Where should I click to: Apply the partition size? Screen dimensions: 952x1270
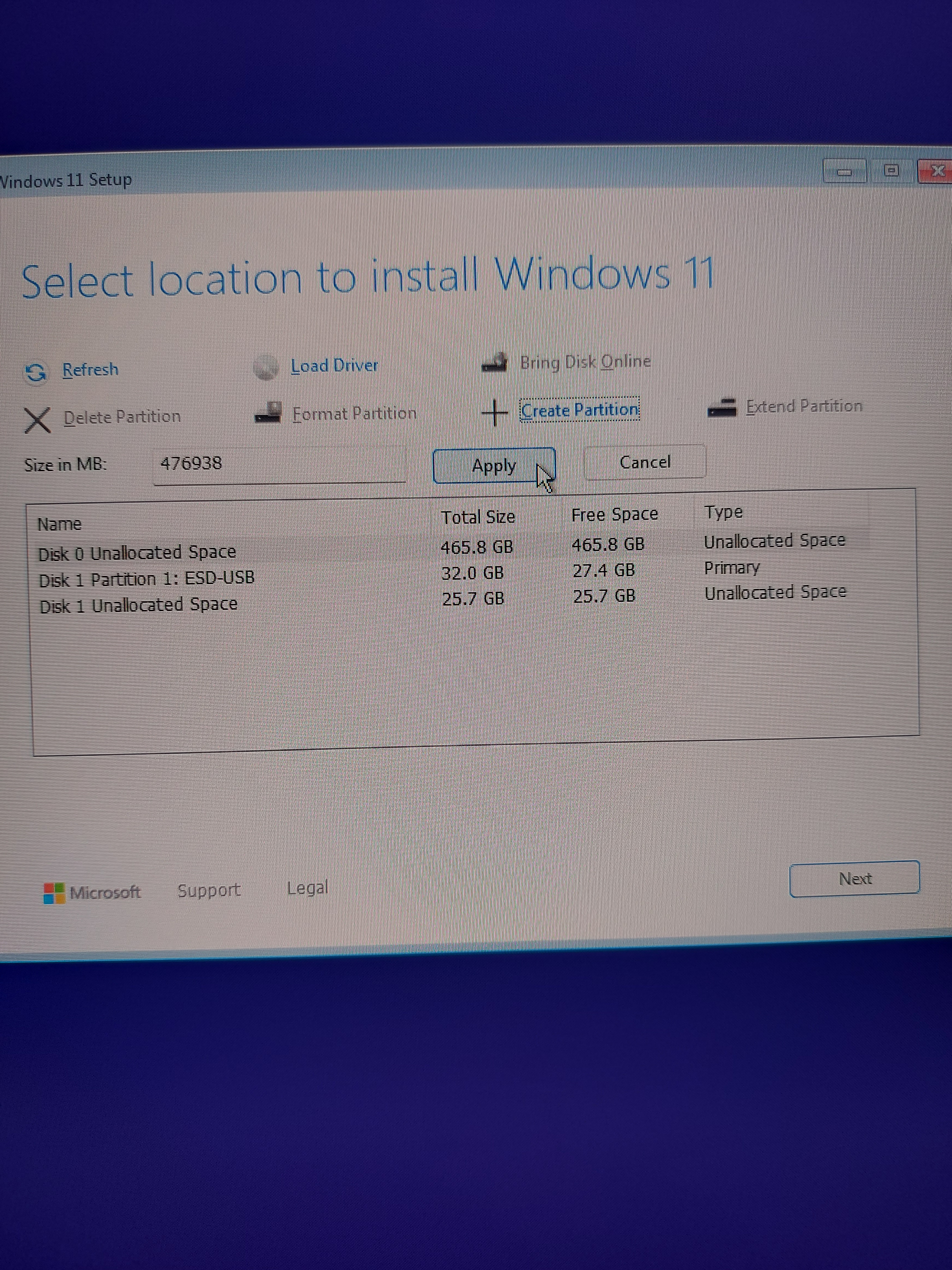494,466
